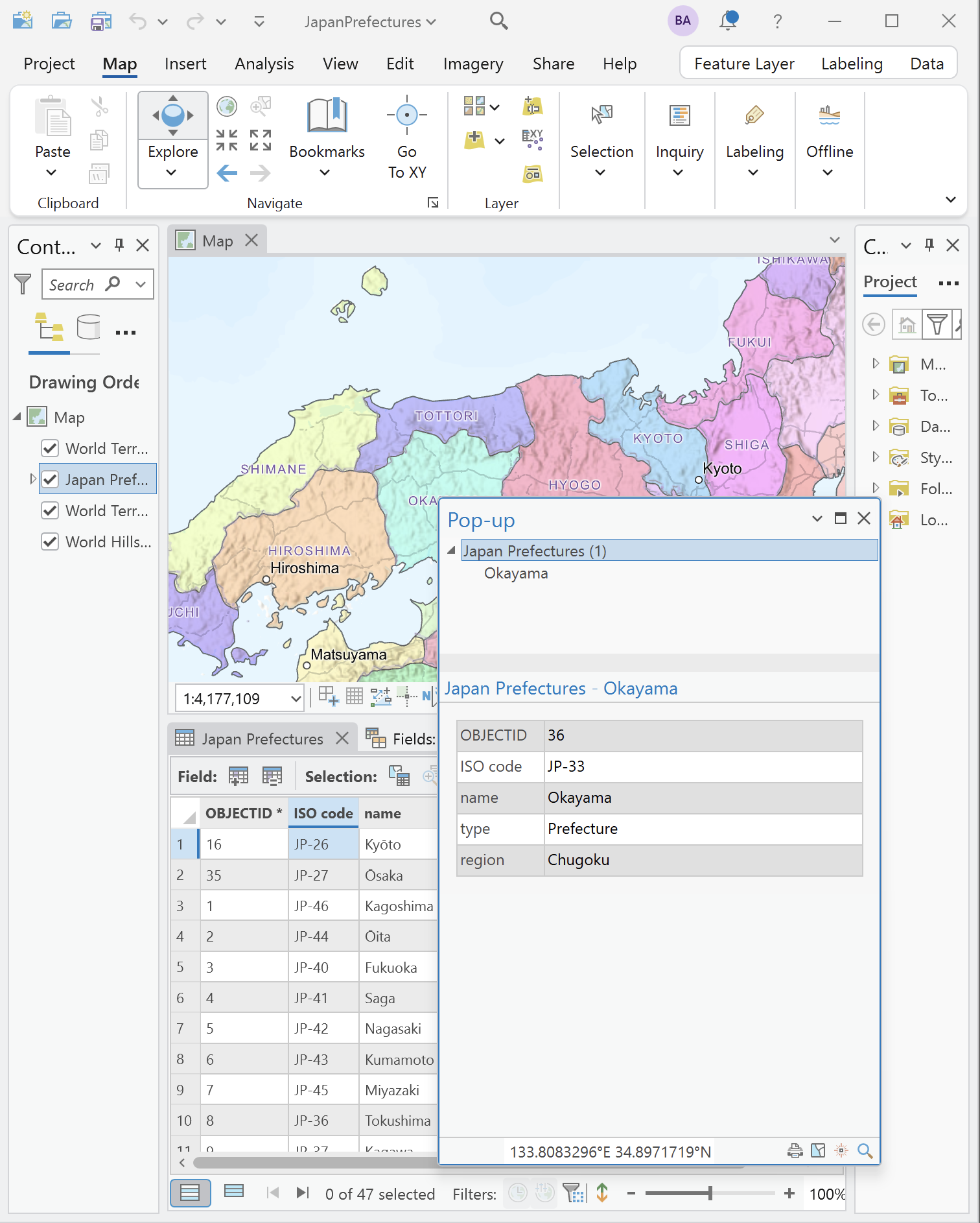Click the table Select By Attributes icon
980x1223 pixels.
point(399,776)
